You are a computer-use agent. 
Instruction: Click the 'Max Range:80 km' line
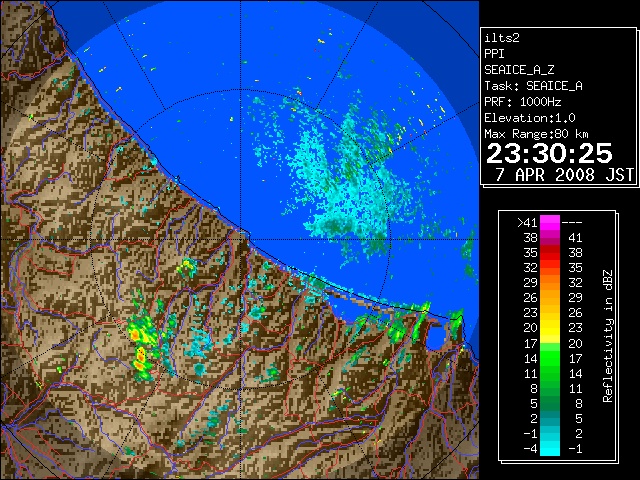tap(536, 134)
